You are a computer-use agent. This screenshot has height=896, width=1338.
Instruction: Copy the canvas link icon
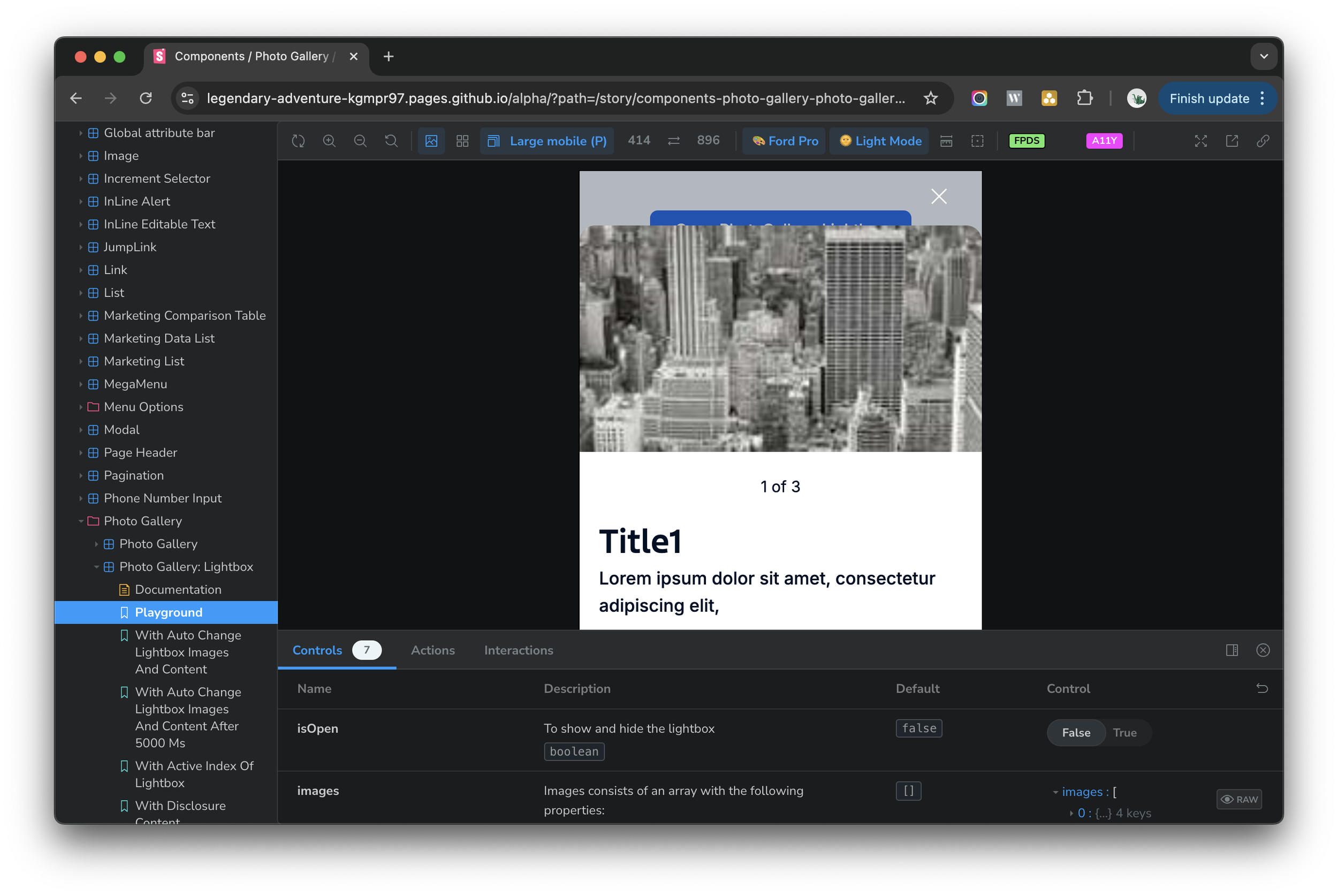click(x=1263, y=141)
